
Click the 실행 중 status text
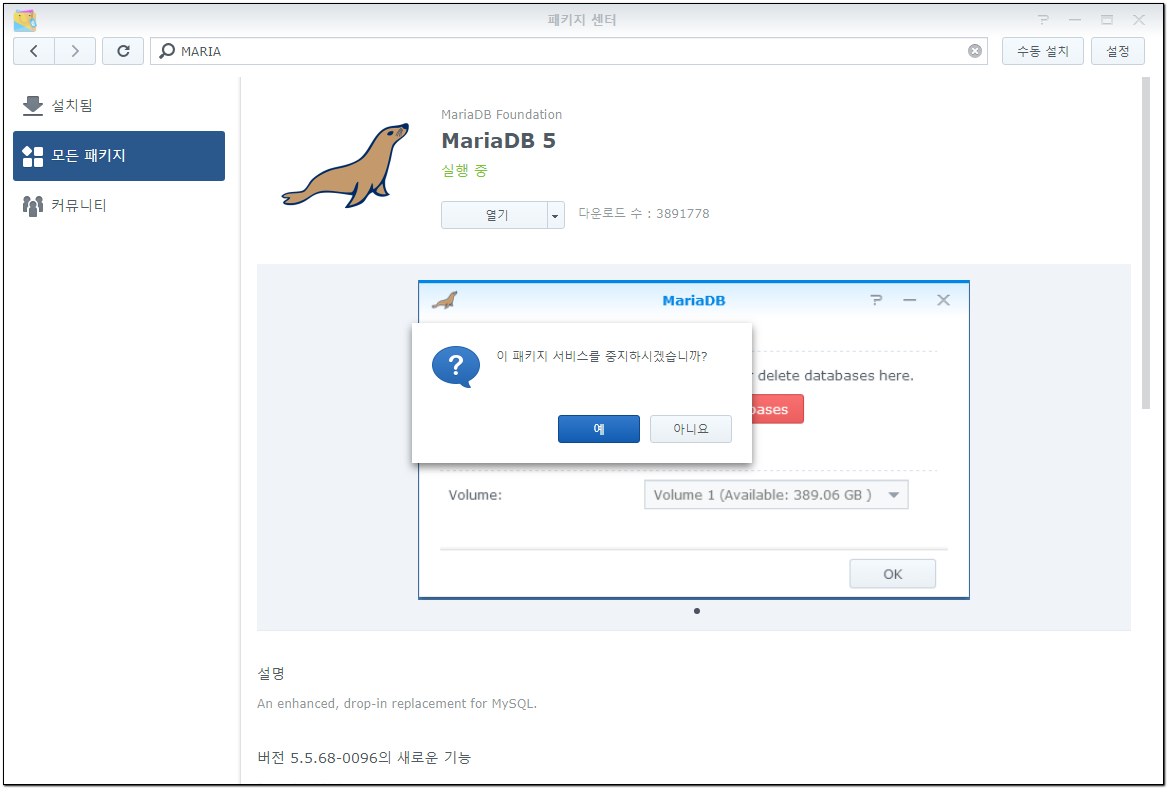(x=464, y=171)
